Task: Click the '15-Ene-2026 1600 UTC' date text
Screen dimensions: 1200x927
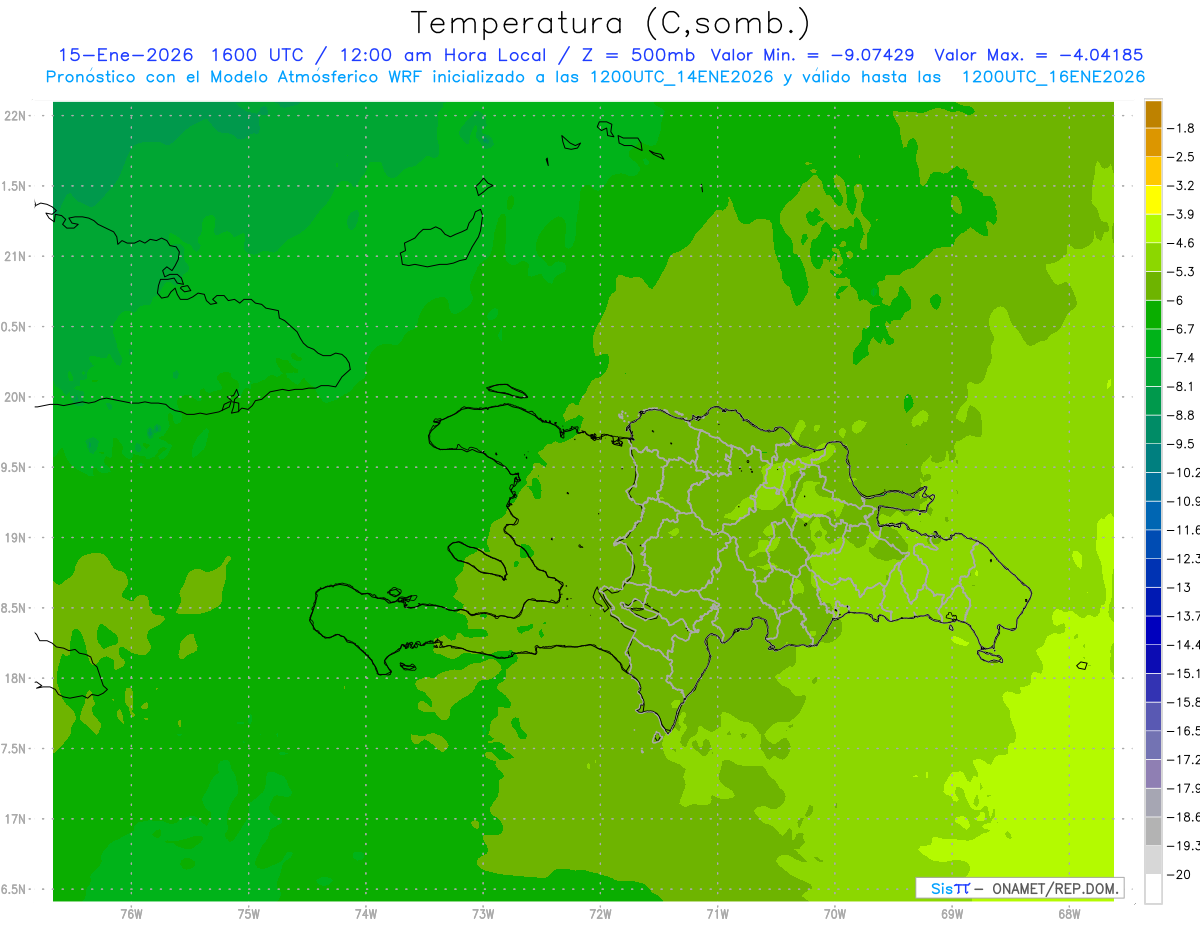Action: pos(181,55)
